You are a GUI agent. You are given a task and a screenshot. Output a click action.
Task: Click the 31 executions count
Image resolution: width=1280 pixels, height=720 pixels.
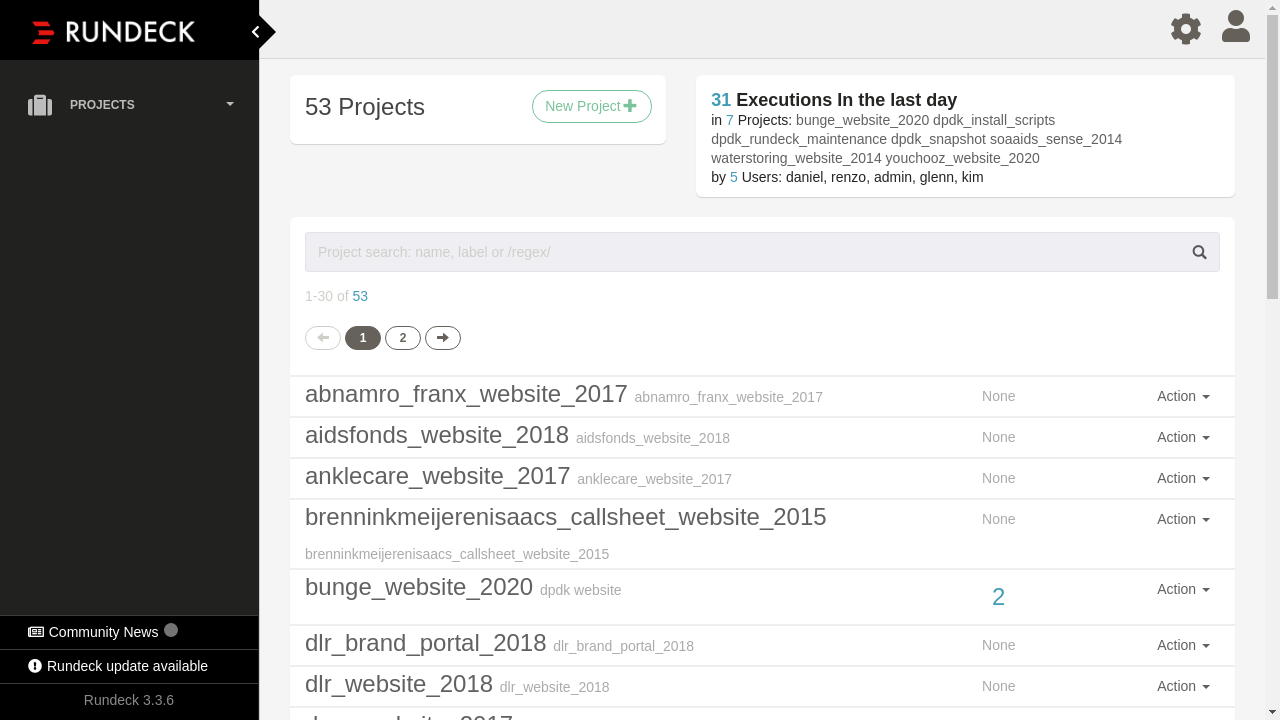click(x=721, y=100)
